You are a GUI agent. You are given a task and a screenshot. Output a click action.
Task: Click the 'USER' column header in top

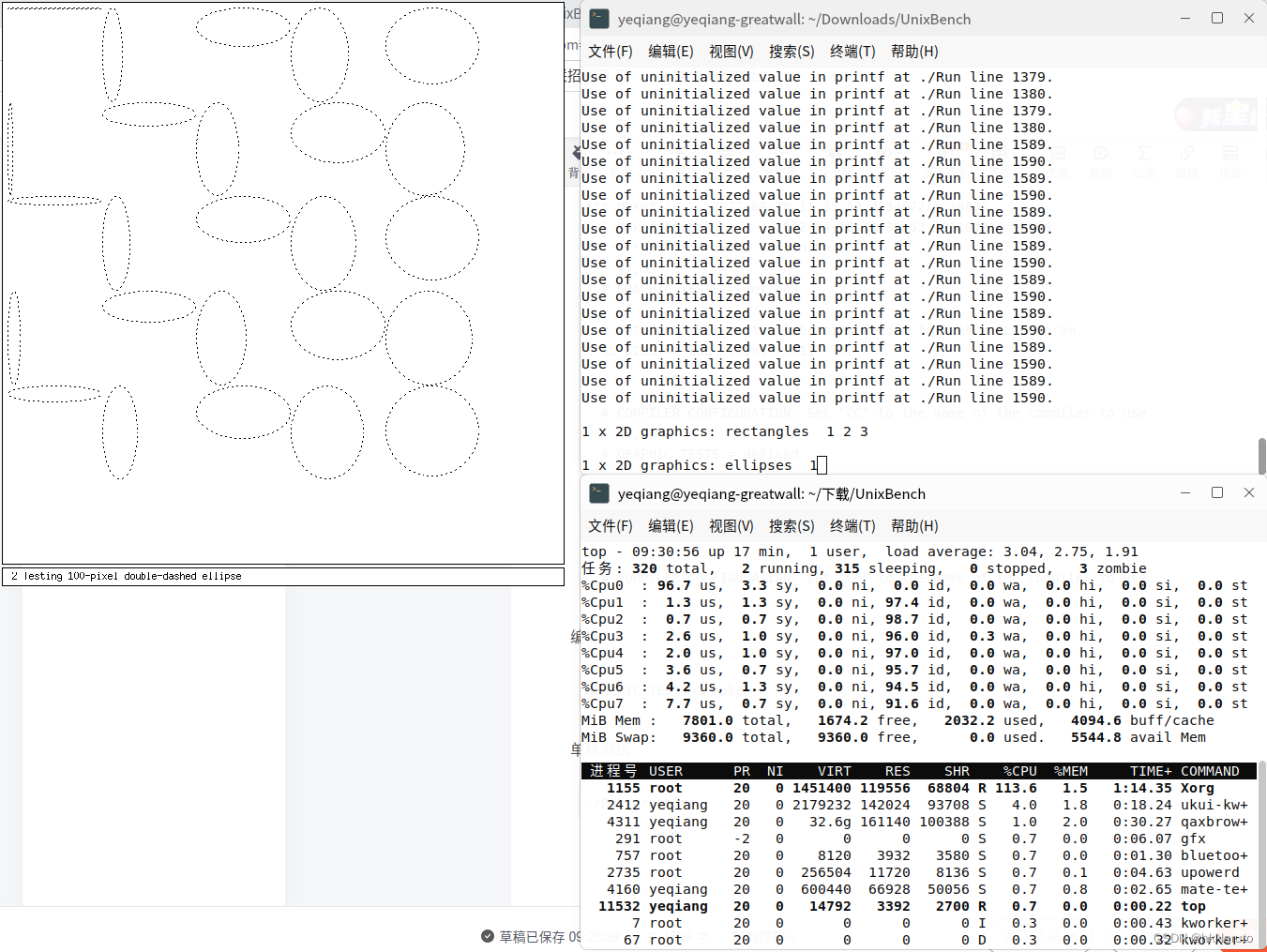(x=666, y=771)
